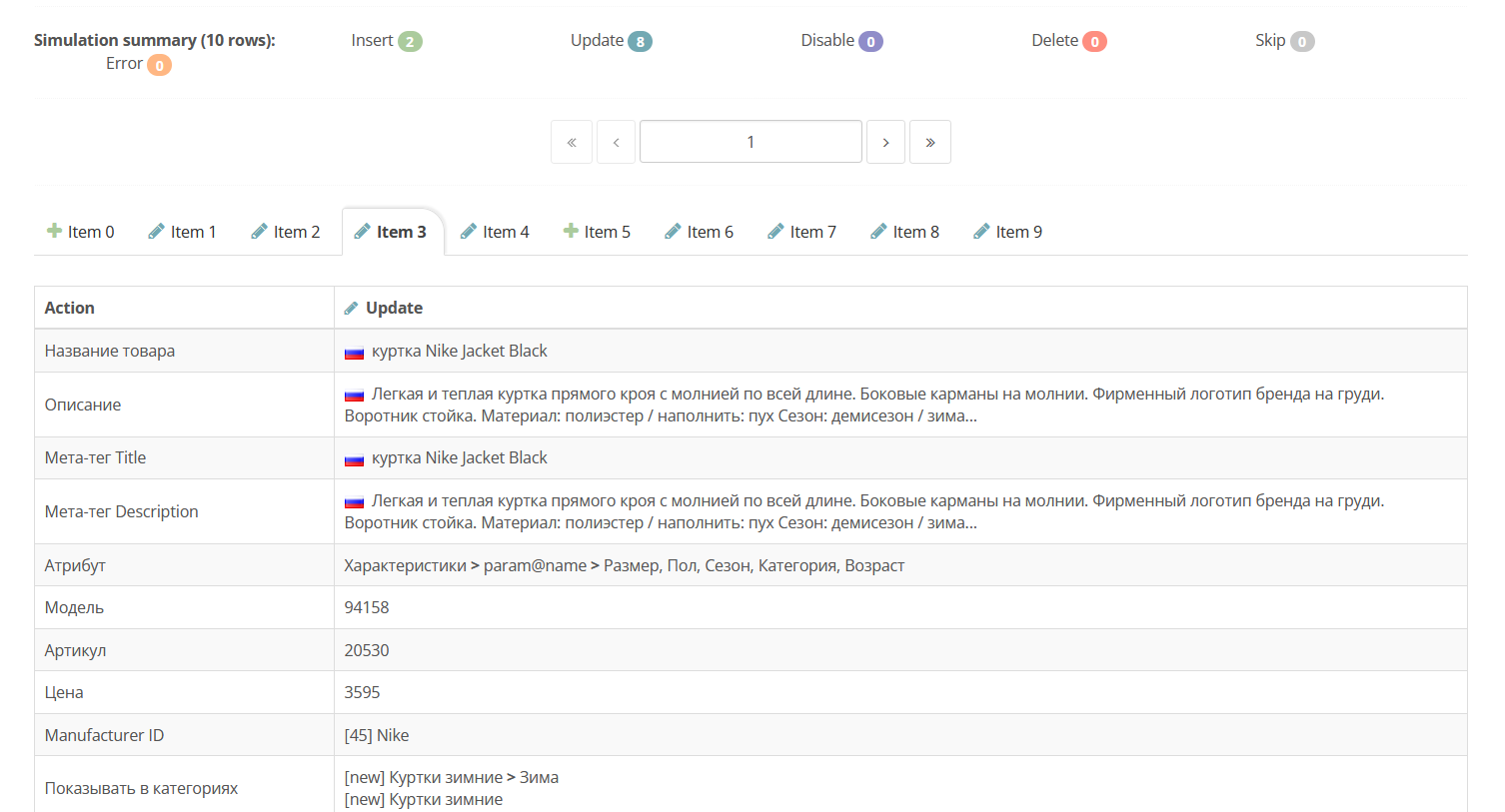Click the red Delete count badge

coord(1094,42)
